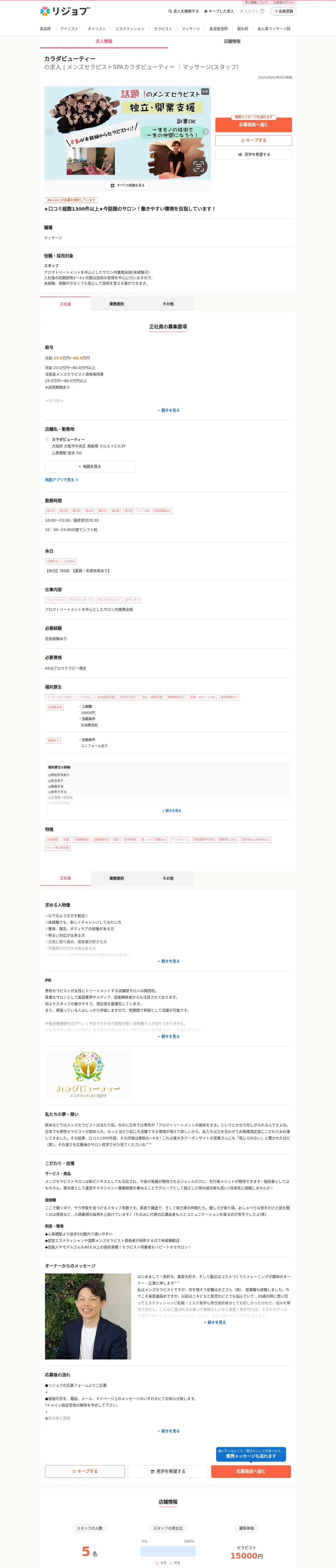
Task: Click top 見学を希望する button
Action: click(x=253, y=155)
